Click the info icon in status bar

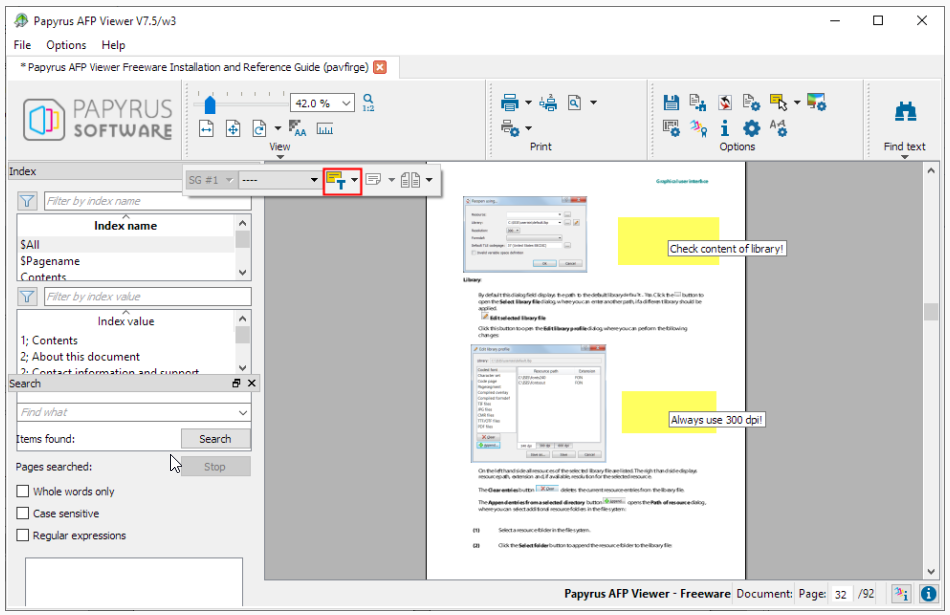point(928,594)
